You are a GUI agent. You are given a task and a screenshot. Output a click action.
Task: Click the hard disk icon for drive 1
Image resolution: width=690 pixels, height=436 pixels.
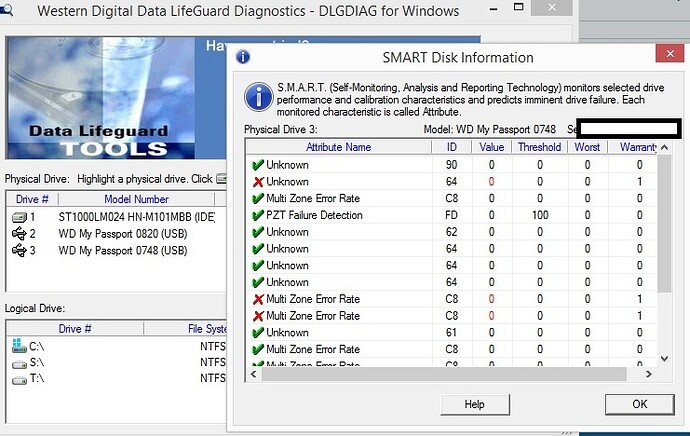pyautogui.click(x=19, y=217)
